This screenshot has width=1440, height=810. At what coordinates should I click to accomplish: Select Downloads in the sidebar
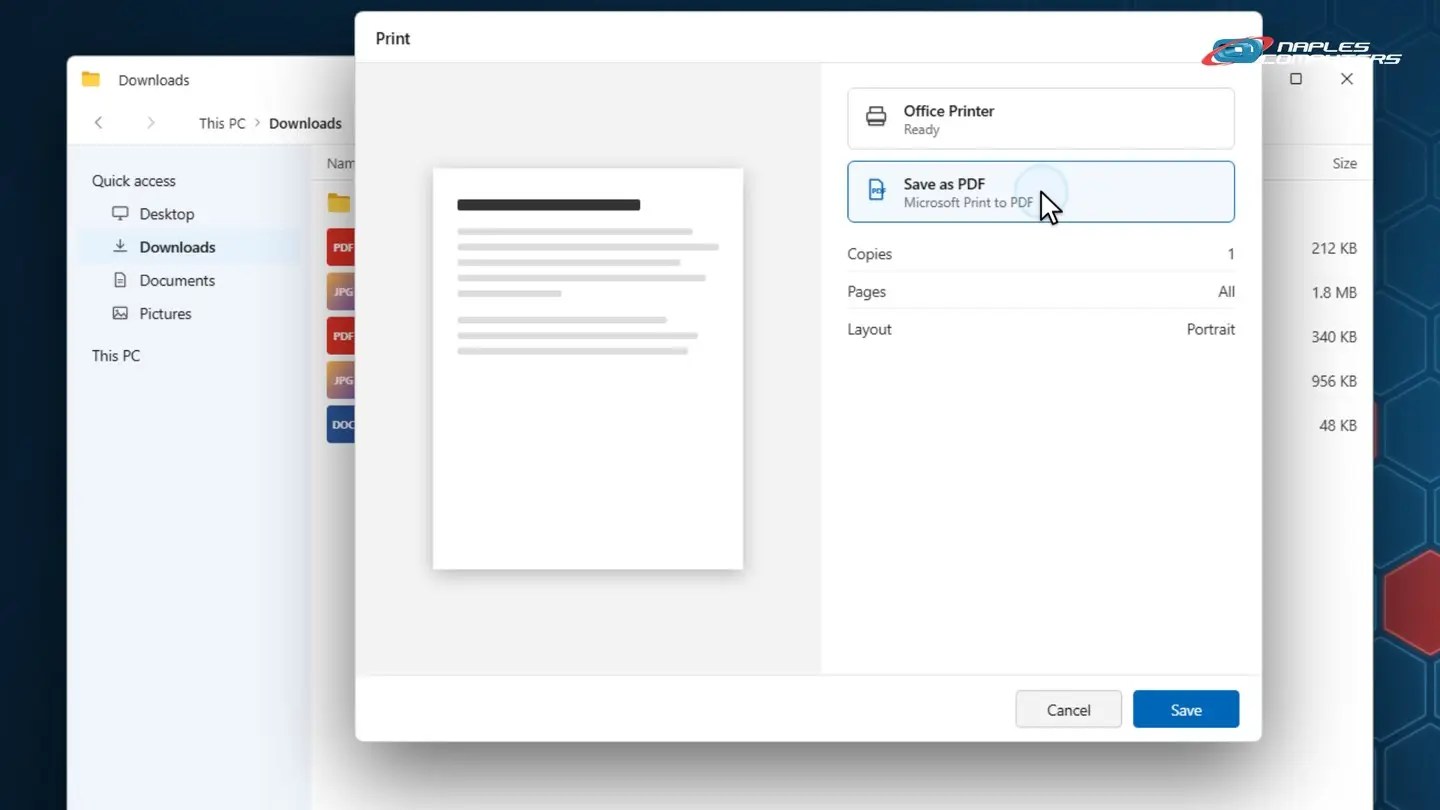[190, 247]
